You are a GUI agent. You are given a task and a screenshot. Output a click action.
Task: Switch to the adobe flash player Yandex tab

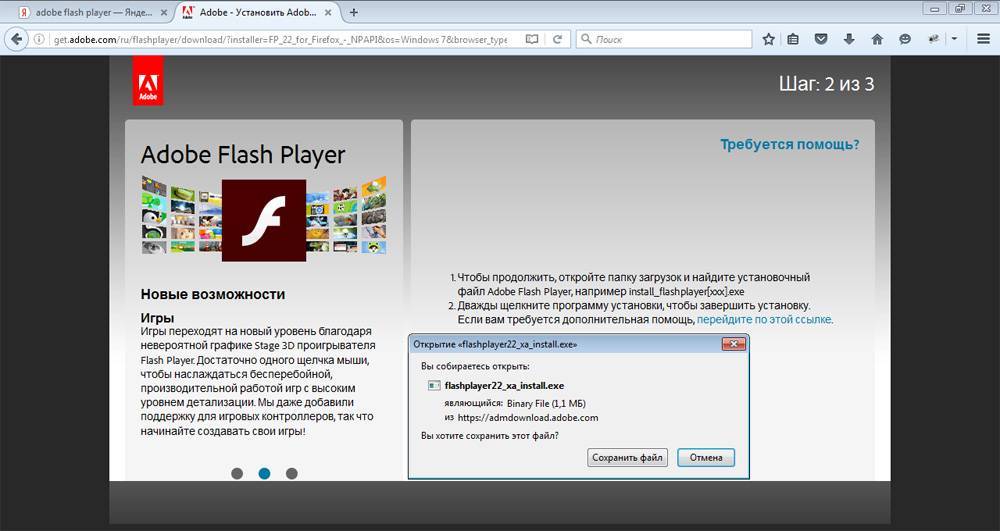click(93, 12)
